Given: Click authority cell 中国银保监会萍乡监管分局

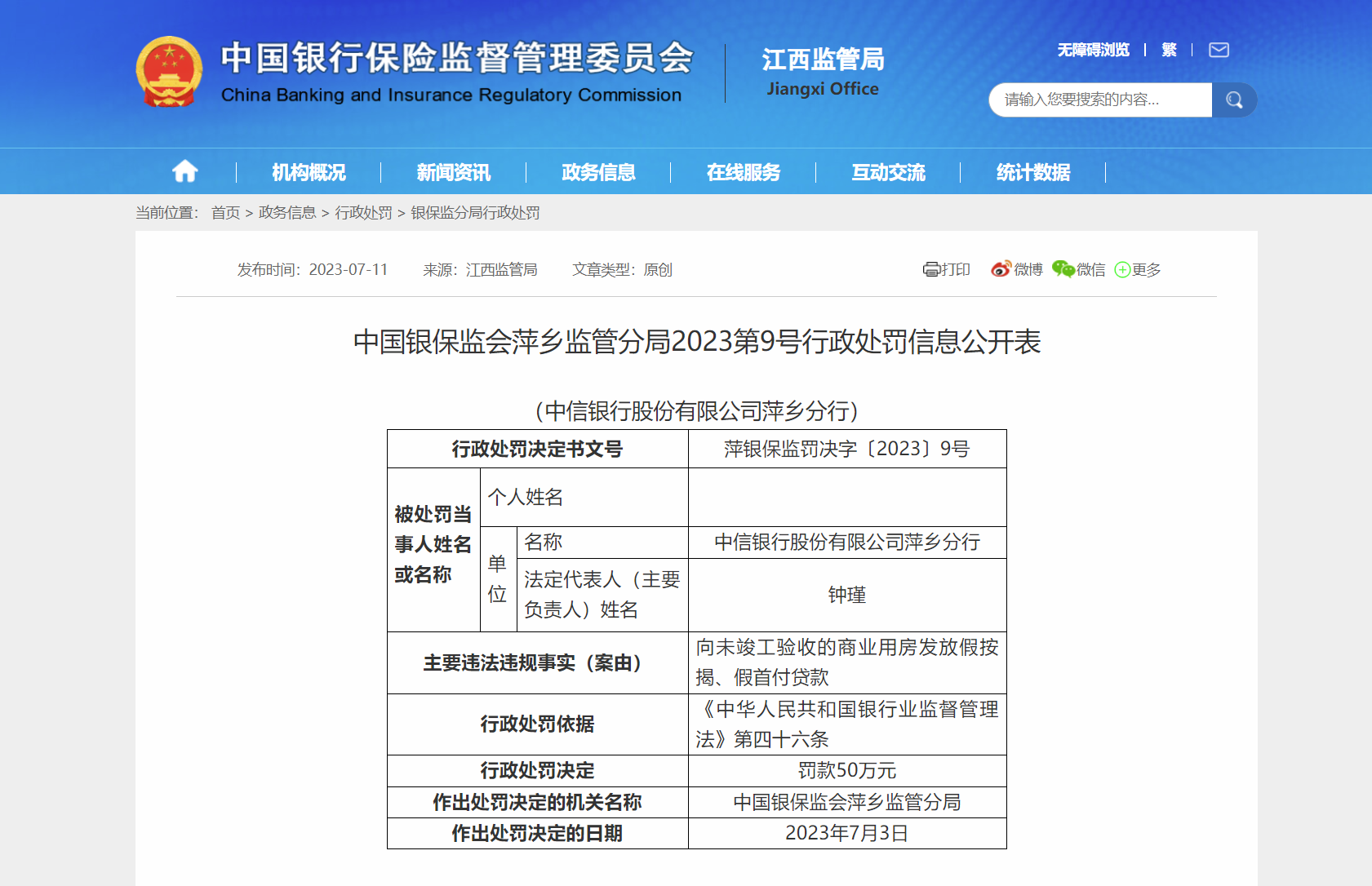Looking at the screenshot, I should (x=847, y=802).
